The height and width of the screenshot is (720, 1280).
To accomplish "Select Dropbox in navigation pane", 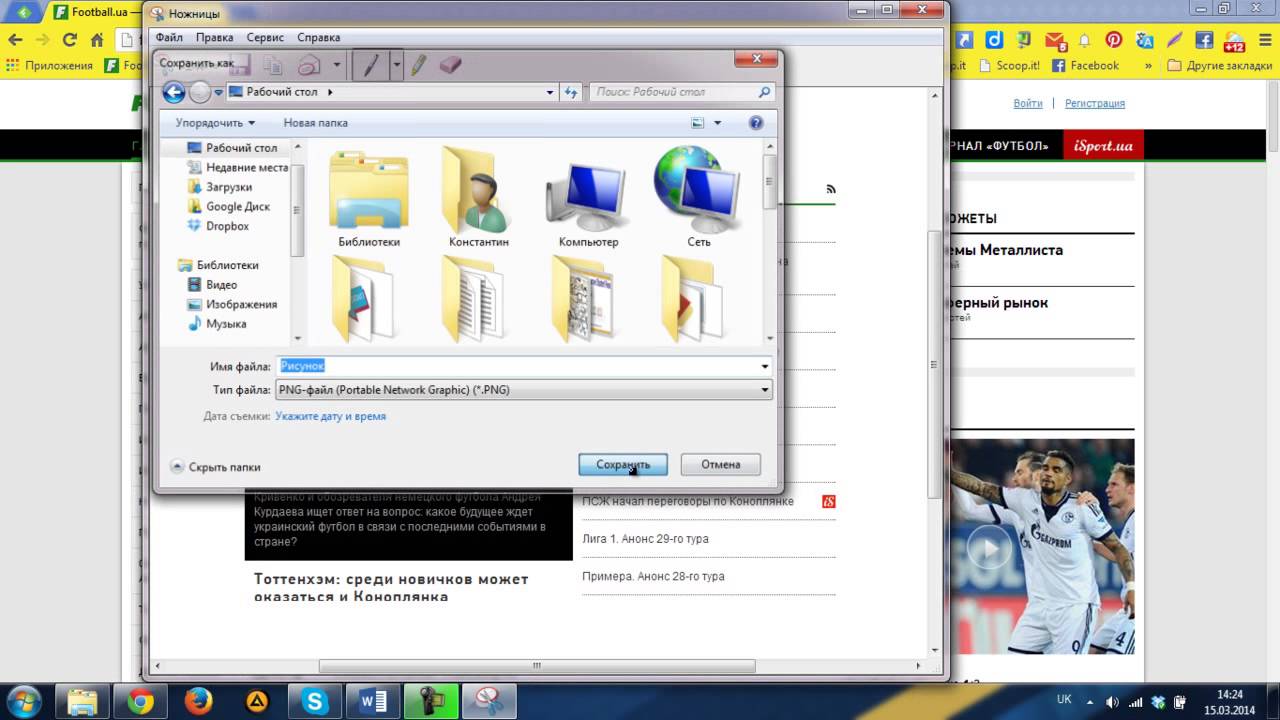I will [218, 226].
